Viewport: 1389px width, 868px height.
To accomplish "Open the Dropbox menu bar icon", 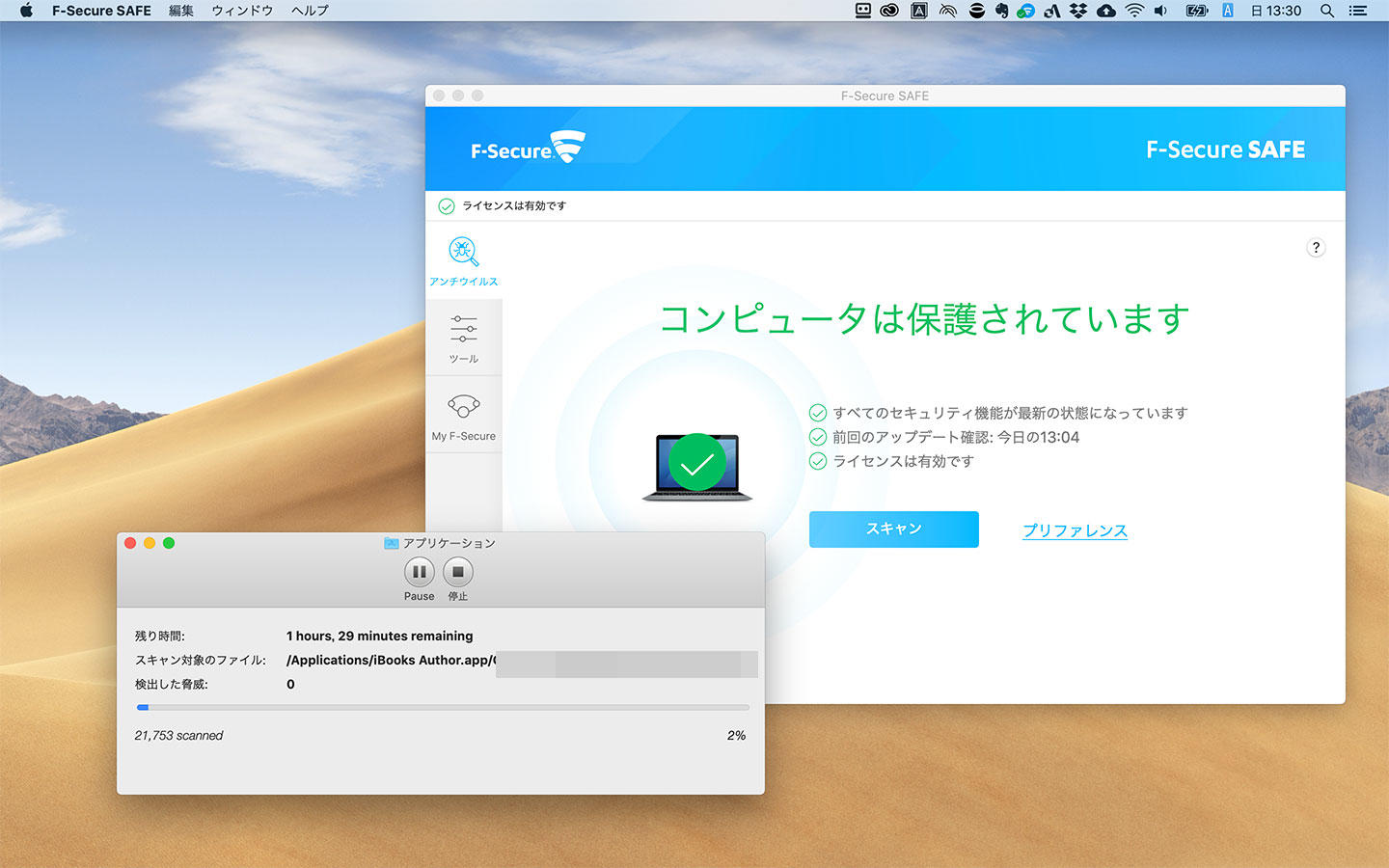I will click(x=1077, y=11).
